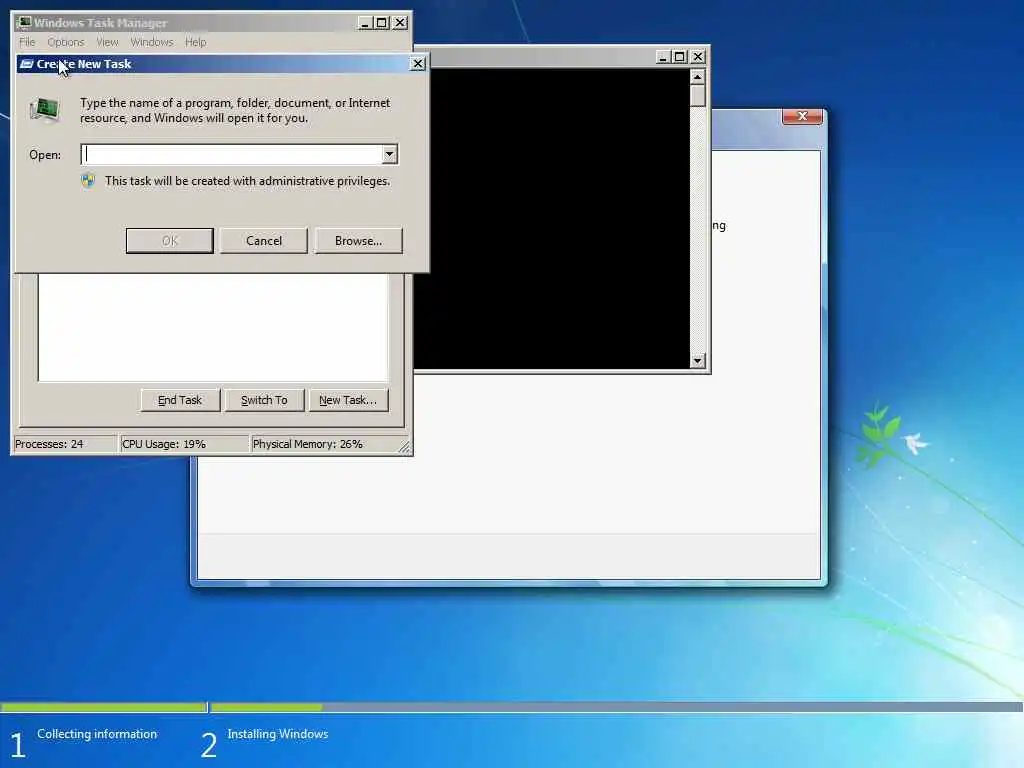Close the Create New Task dialog
The width and height of the screenshot is (1024, 768).
click(x=417, y=63)
